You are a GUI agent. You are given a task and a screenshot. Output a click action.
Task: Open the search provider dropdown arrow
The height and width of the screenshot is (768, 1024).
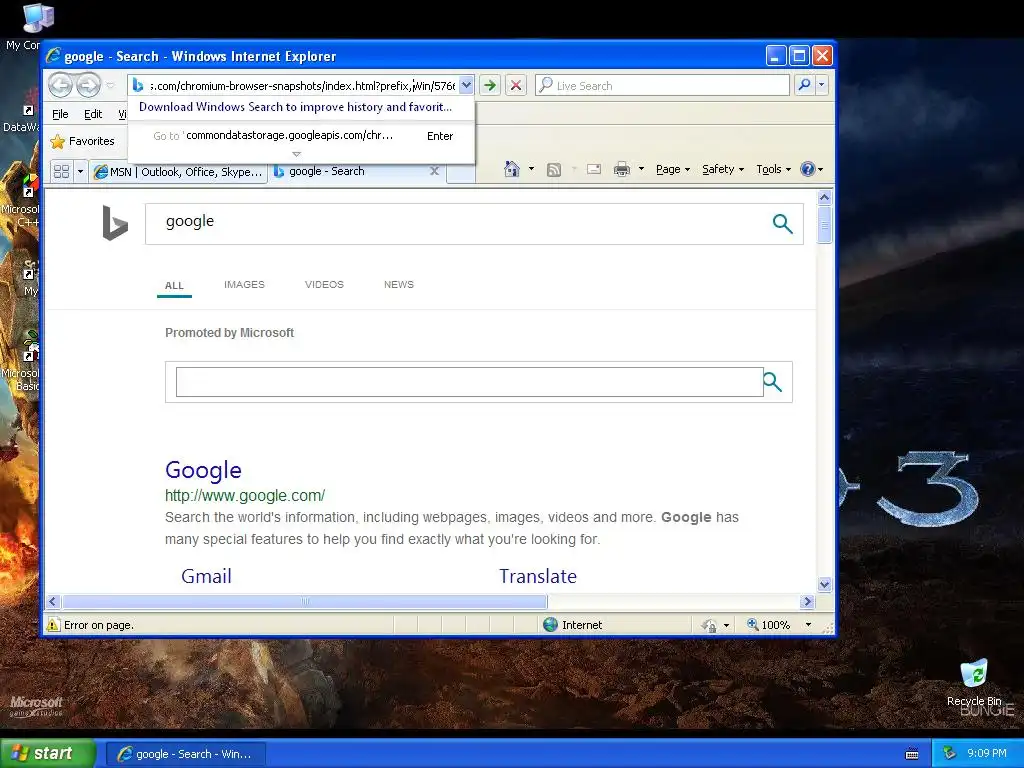pyautogui.click(x=822, y=85)
